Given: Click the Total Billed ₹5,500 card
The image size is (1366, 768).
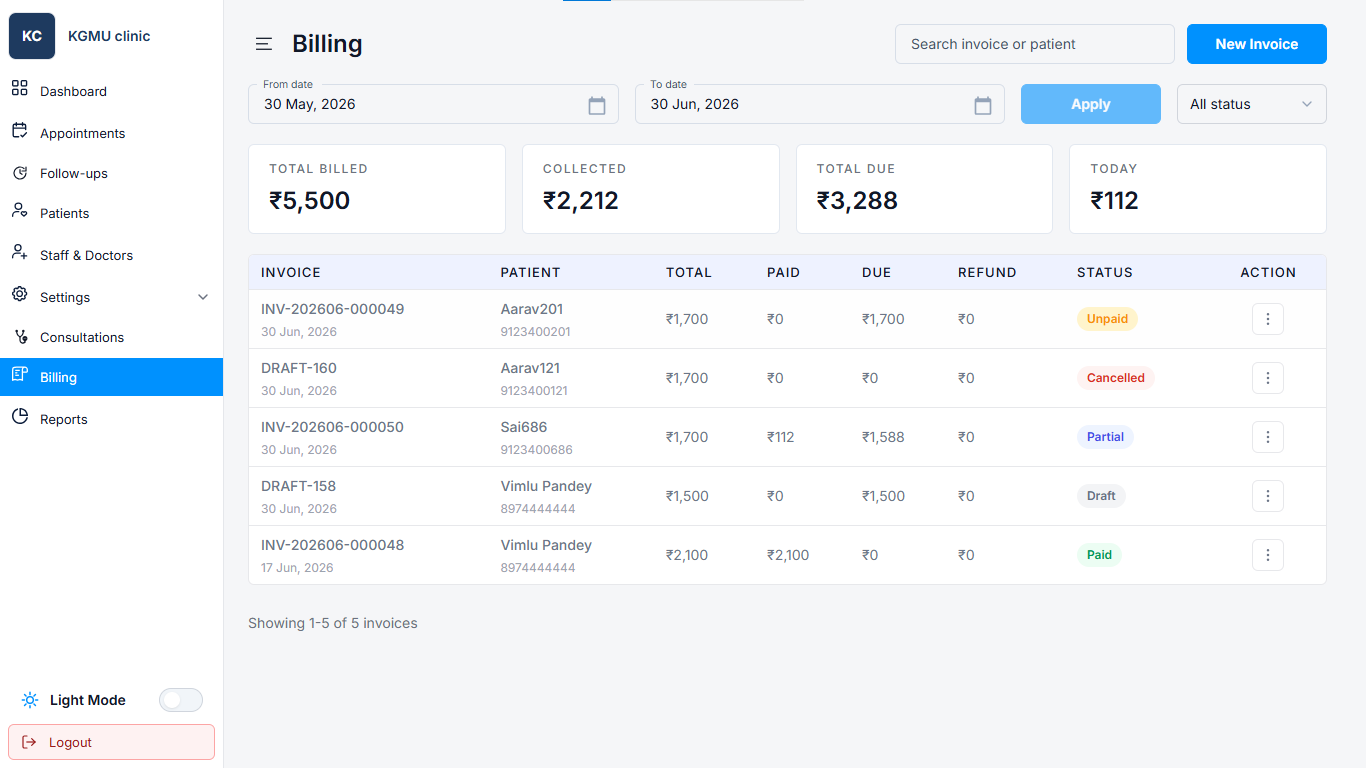Looking at the screenshot, I should [377, 189].
